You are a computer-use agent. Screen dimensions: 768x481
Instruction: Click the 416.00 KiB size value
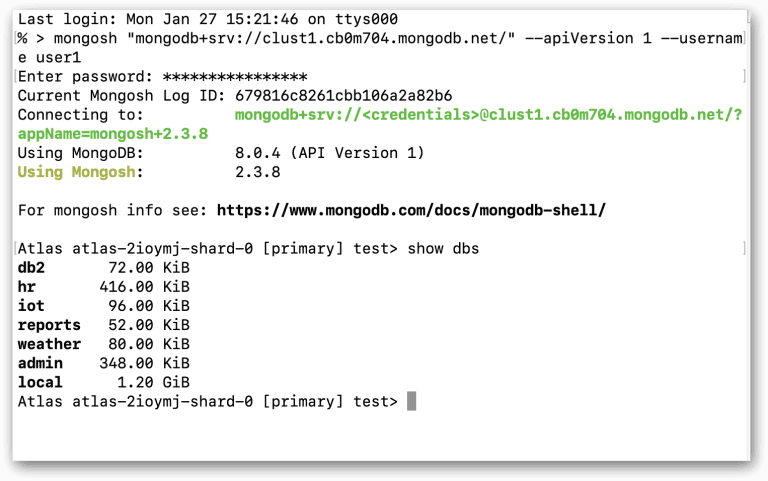pos(144,287)
